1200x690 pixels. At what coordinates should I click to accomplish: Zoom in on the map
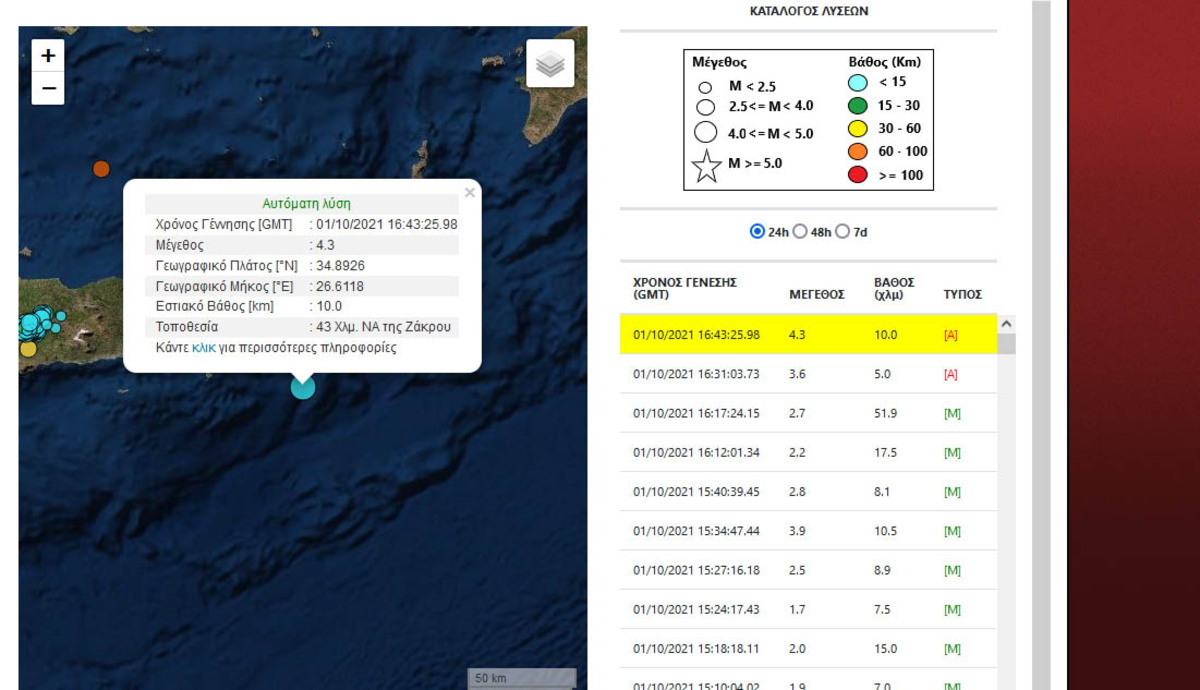[x=48, y=56]
